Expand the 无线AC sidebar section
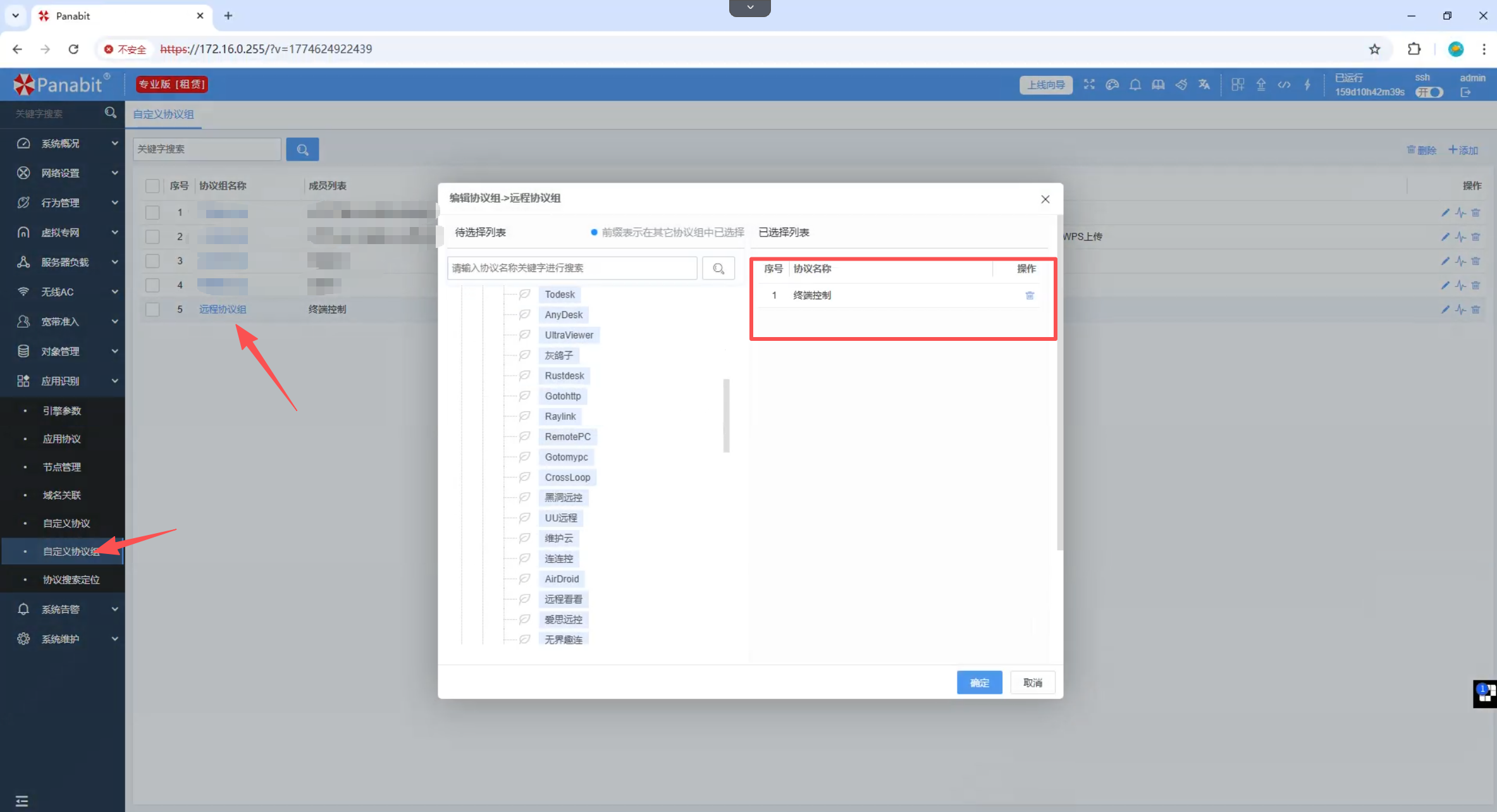The width and height of the screenshot is (1497, 812). click(x=63, y=292)
